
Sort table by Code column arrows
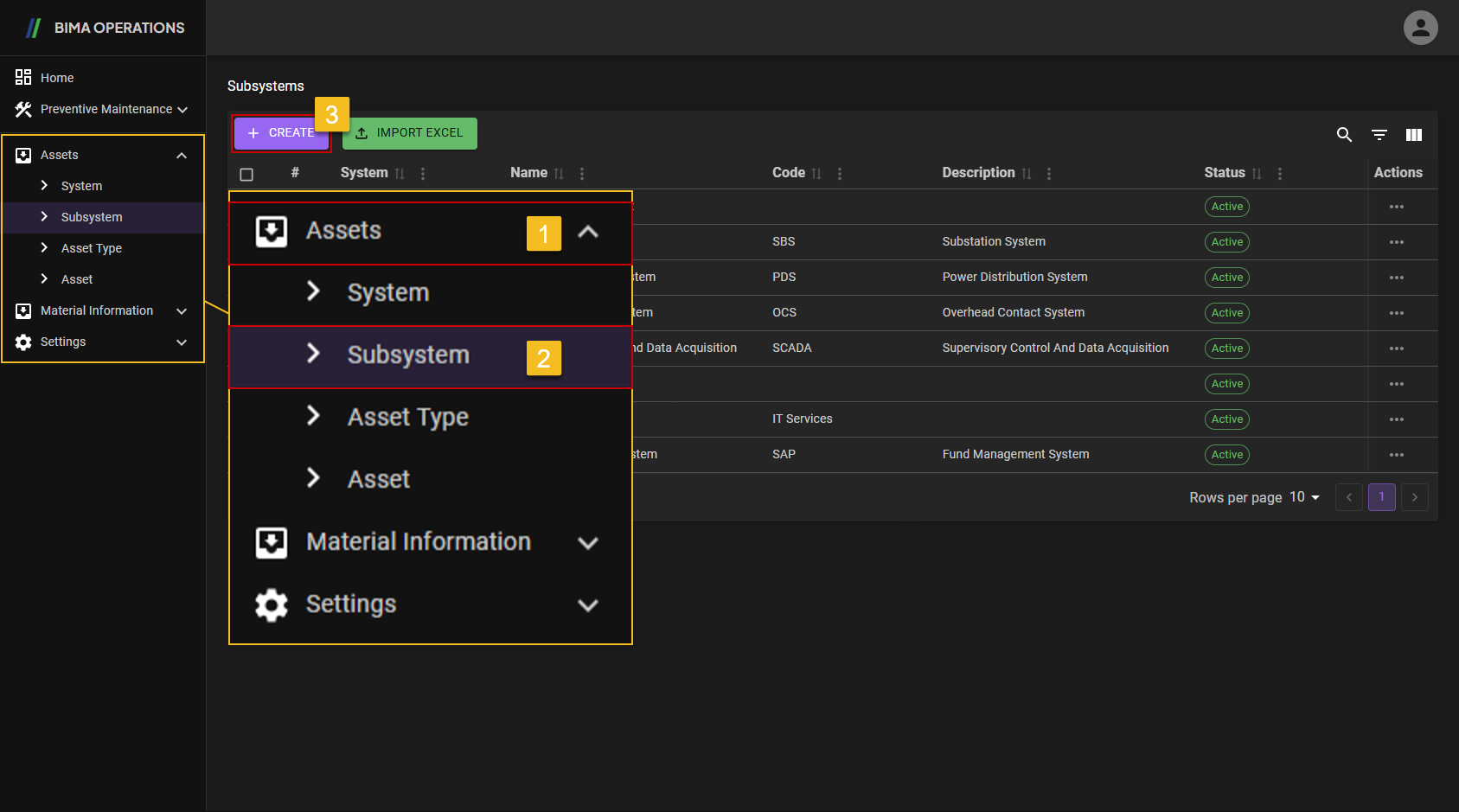[816, 174]
